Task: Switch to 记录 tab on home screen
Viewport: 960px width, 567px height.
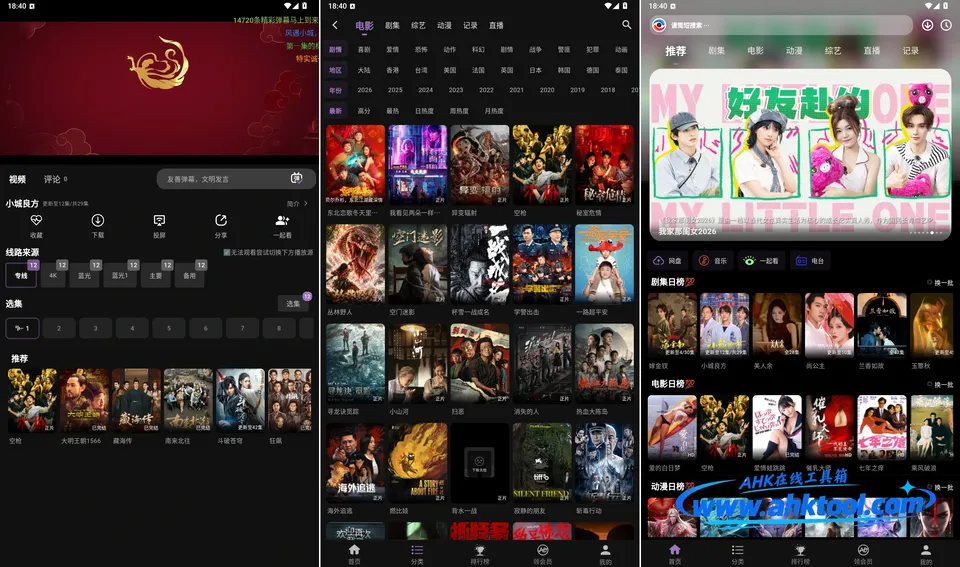Action: click(910, 51)
